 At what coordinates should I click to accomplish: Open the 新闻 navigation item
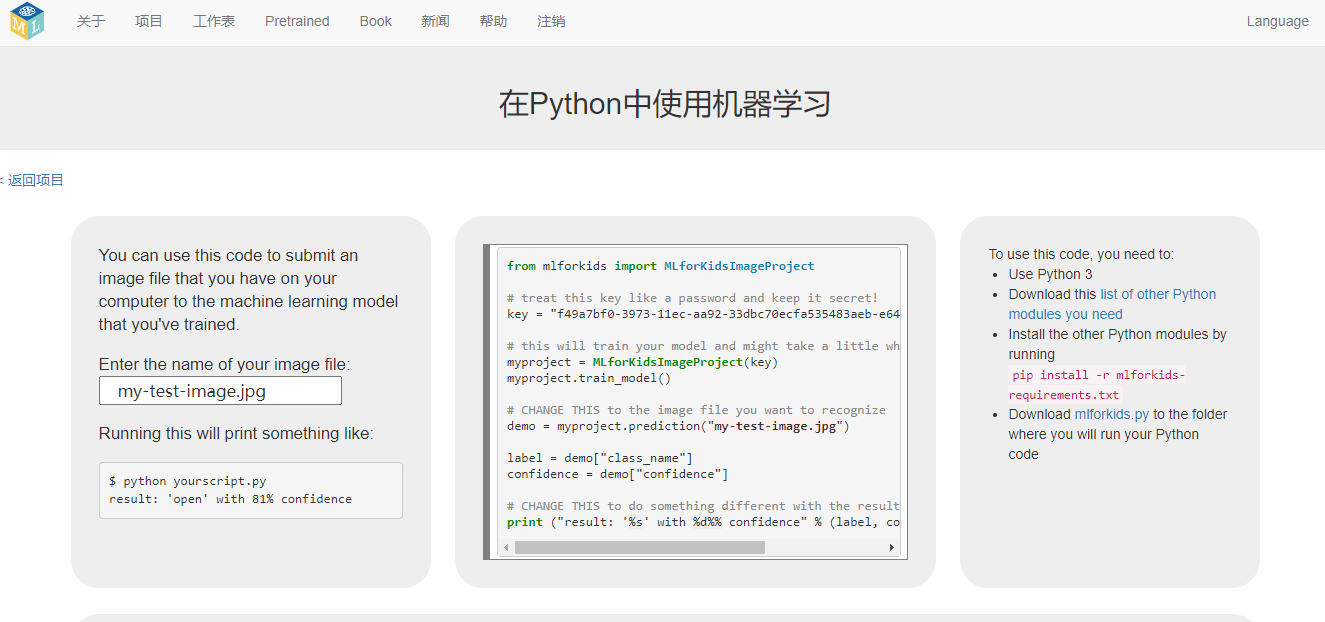(x=435, y=21)
